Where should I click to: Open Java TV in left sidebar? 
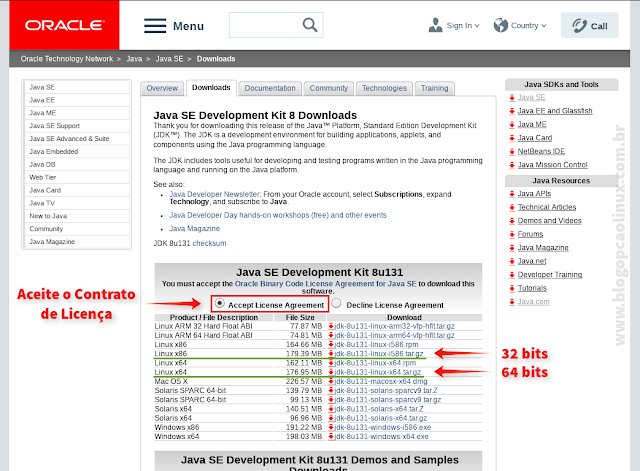point(77,203)
